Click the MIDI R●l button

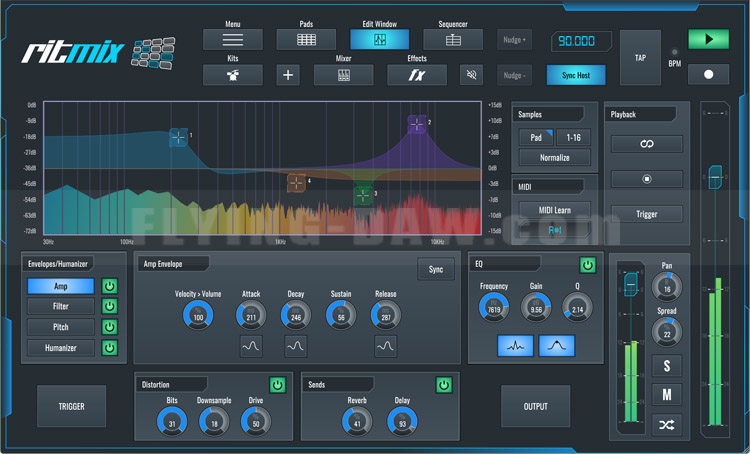(555, 230)
